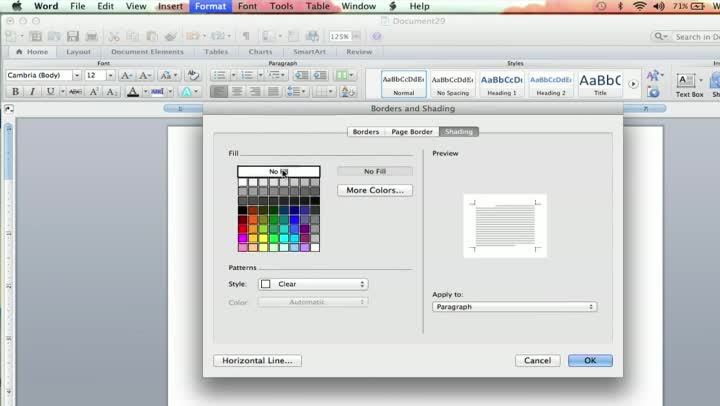Viewport: 720px width, 406px height.
Task: Switch to the Page Border tab
Action: tap(412, 131)
